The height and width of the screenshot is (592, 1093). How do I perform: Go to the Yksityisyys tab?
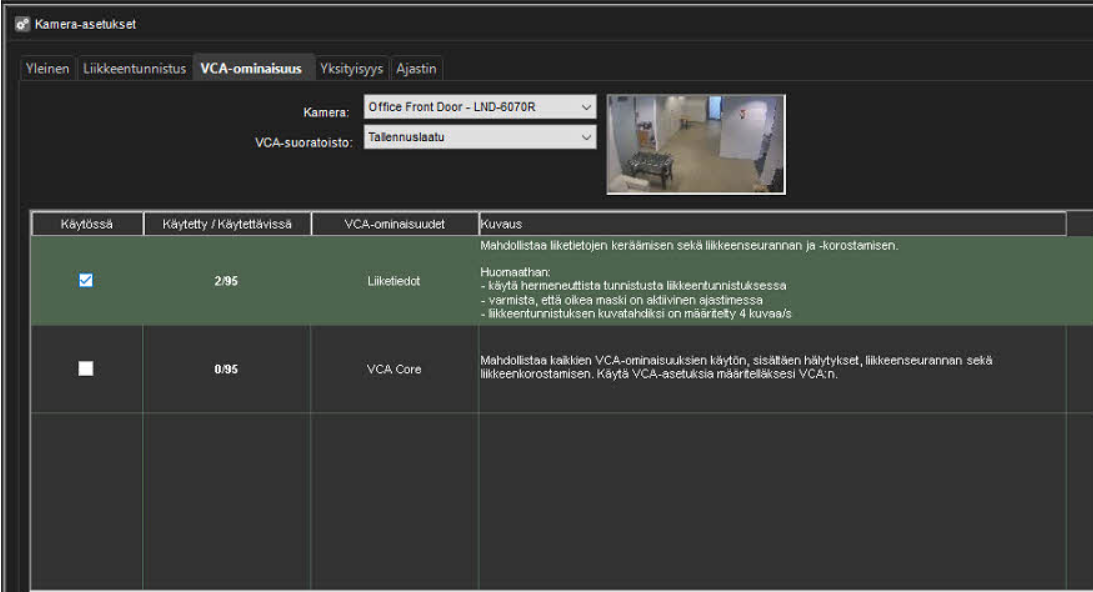coord(351,68)
